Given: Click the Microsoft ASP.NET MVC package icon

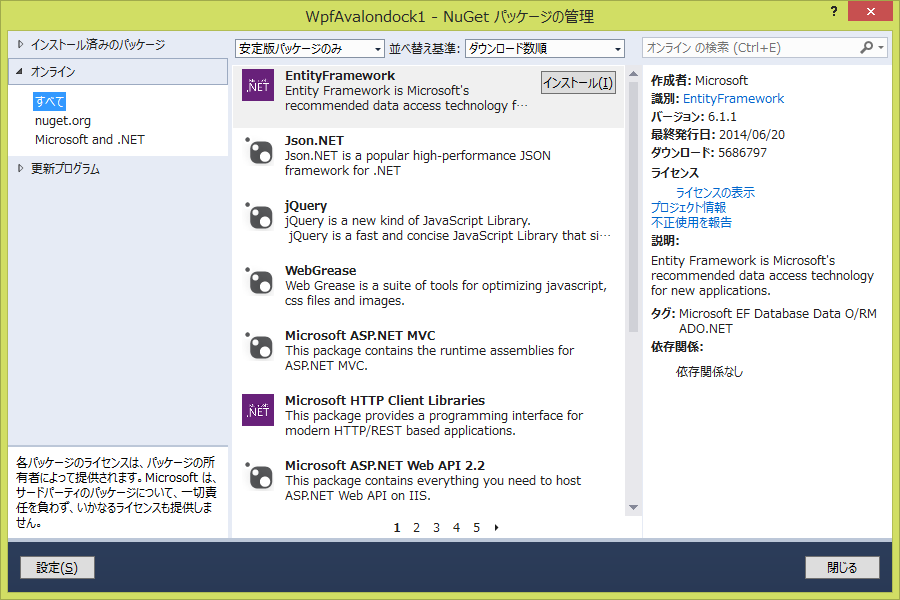Looking at the screenshot, I should (x=259, y=346).
